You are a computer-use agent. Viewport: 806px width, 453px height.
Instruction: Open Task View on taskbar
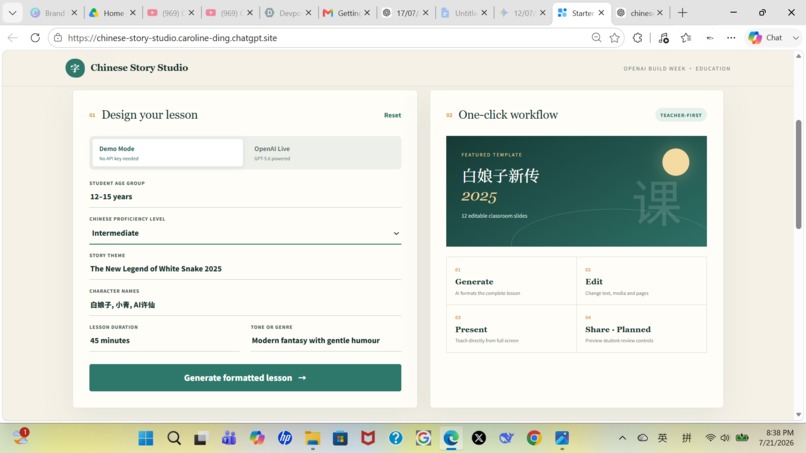pyautogui.click(x=201, y=438)
